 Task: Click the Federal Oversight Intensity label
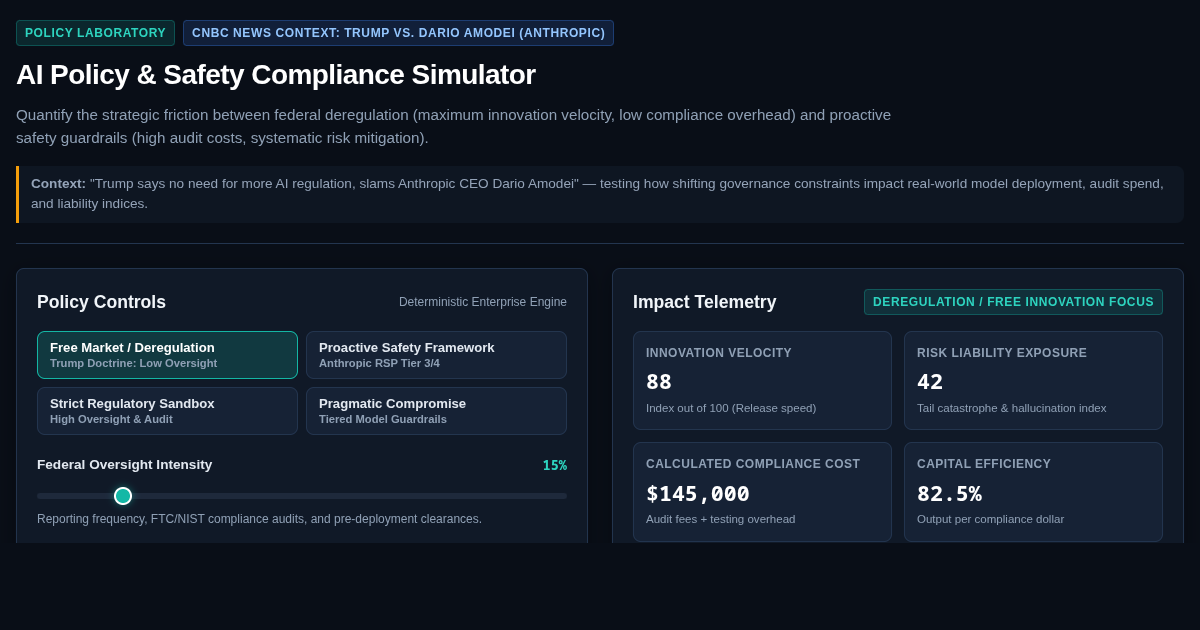[125, 465]
